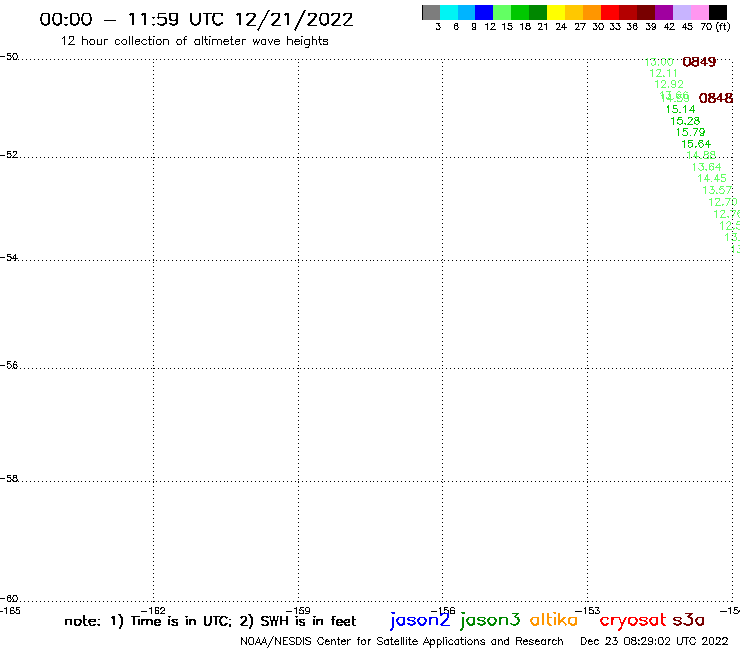The image size is (740, 650).
Task: Click the latitude label '-56'
Action: point(9,365)
